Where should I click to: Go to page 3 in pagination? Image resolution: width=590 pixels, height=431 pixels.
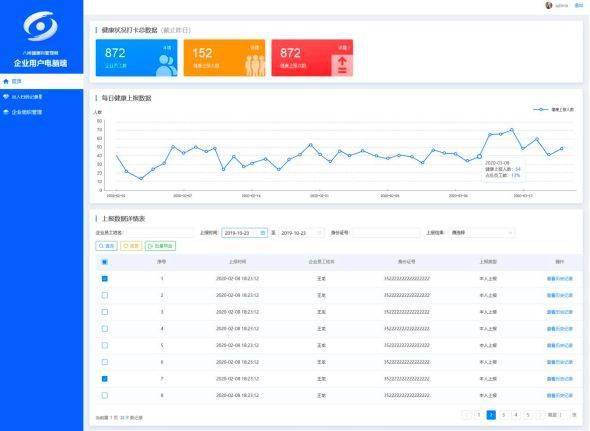pos(503,415)
